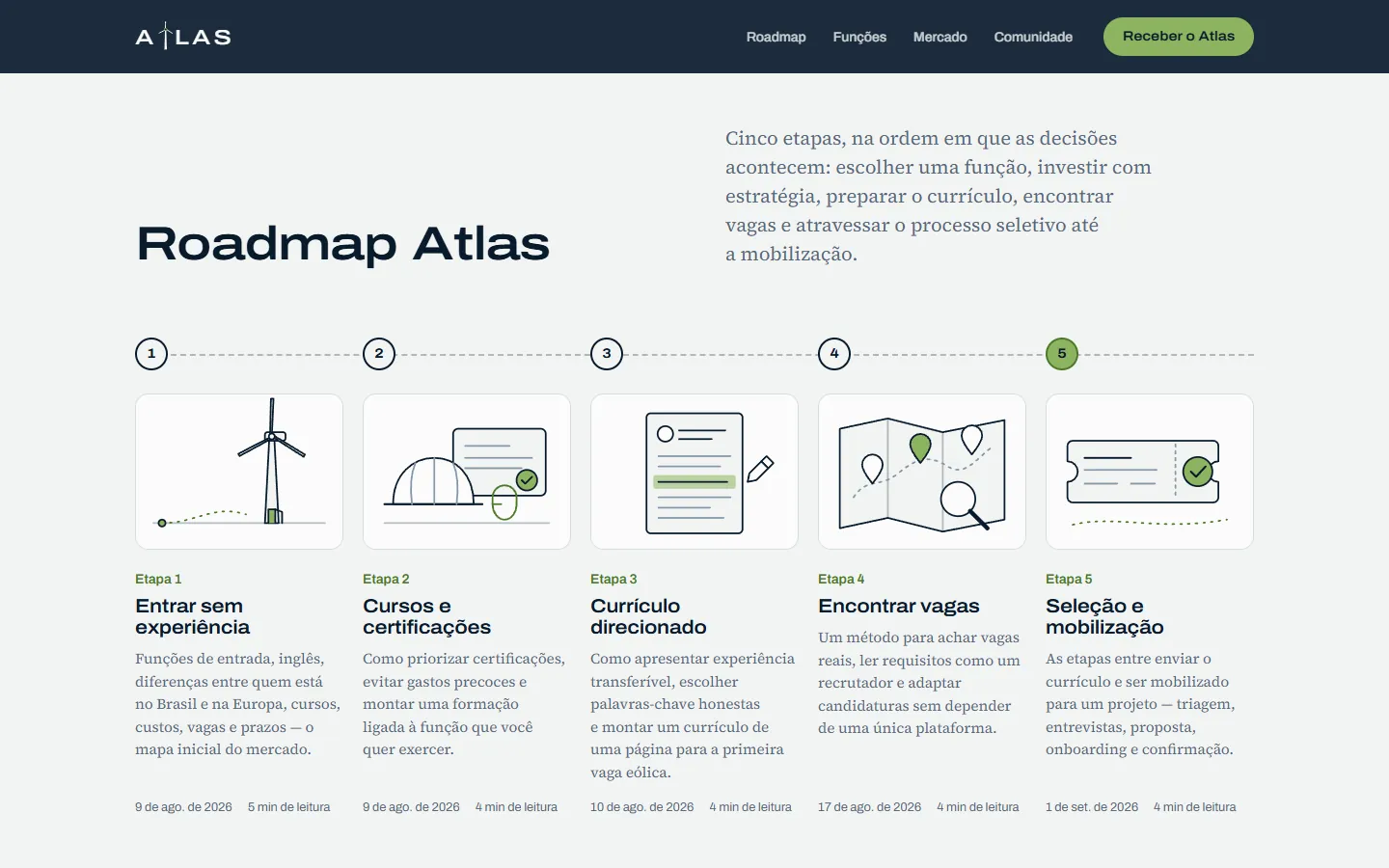Viewport: 1389px width, 868px height.
Task: Open the wind turbine illustration card
Action: tap(239, 472)
